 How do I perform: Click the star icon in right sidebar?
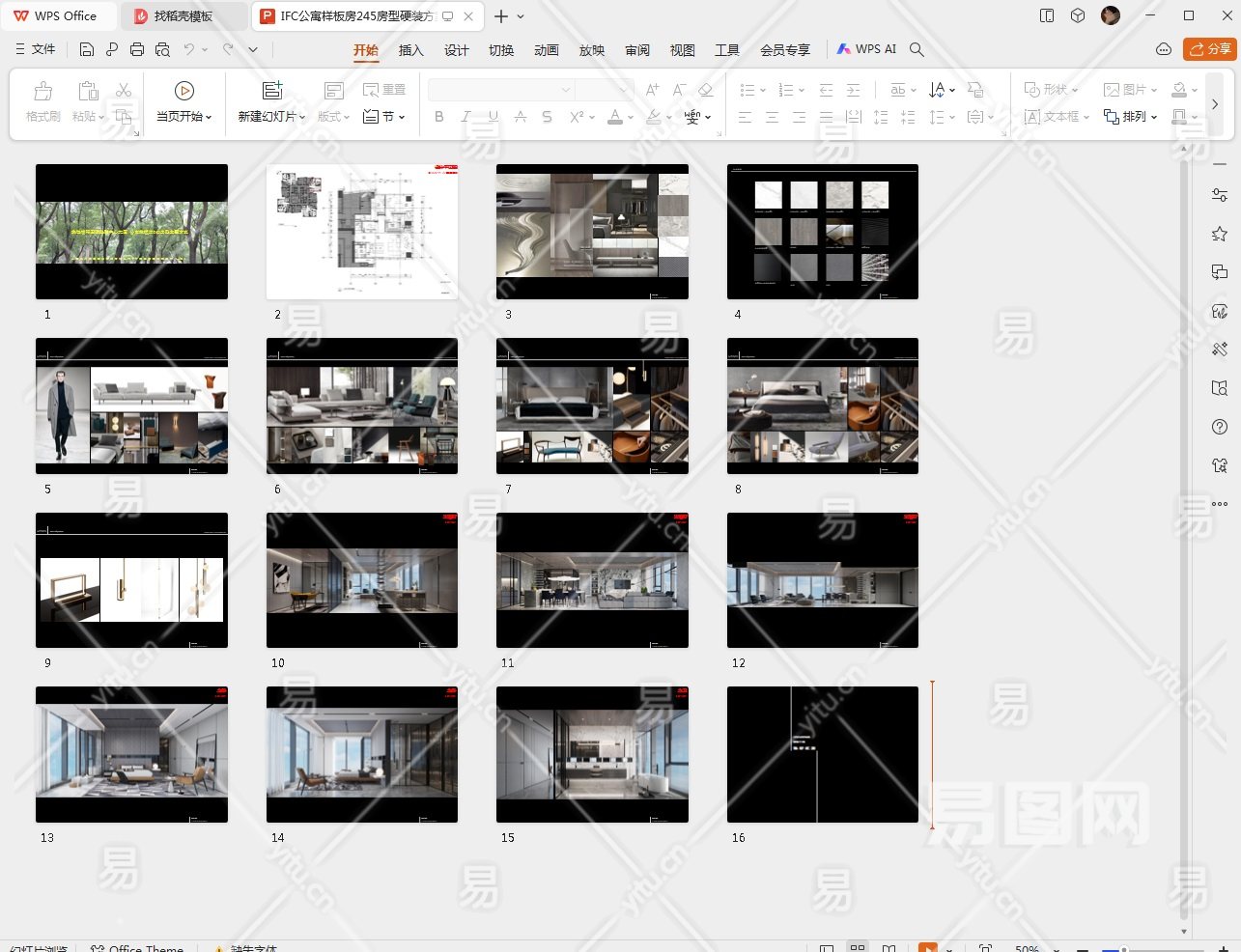pos(1220,234)
